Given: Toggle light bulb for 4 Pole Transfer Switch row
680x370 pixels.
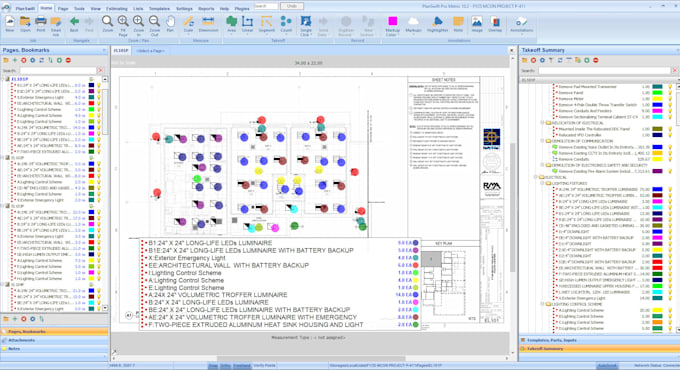Looking at the screenshot, I should point(670,105).
